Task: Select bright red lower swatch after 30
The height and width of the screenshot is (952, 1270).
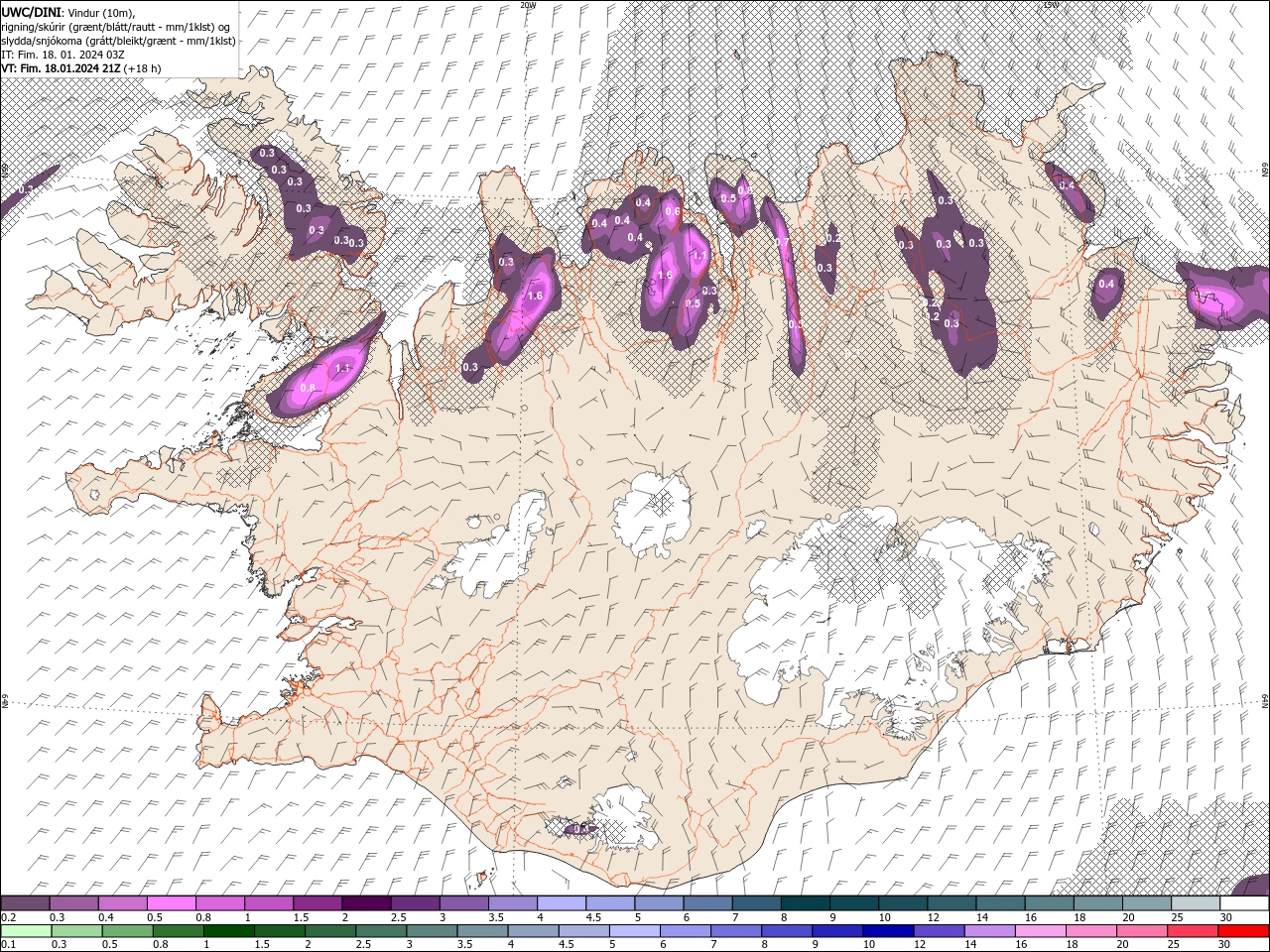Action: [x=1243, y=931]
